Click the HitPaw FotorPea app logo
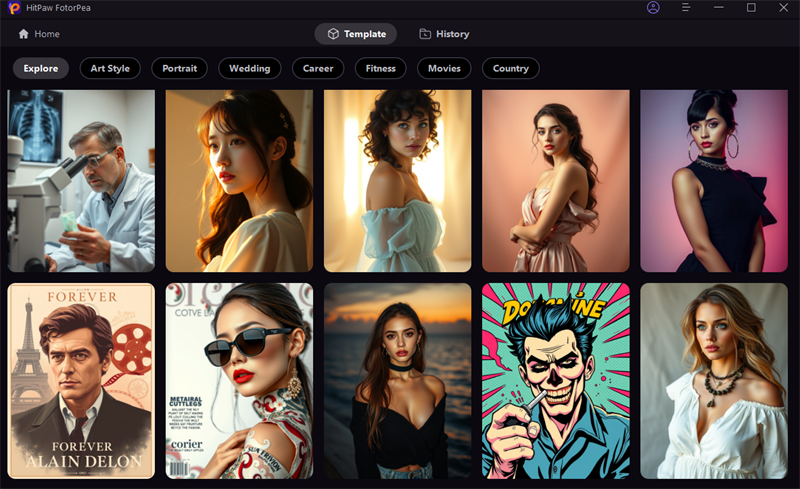800x489 pixels. (x=14, y=8)
